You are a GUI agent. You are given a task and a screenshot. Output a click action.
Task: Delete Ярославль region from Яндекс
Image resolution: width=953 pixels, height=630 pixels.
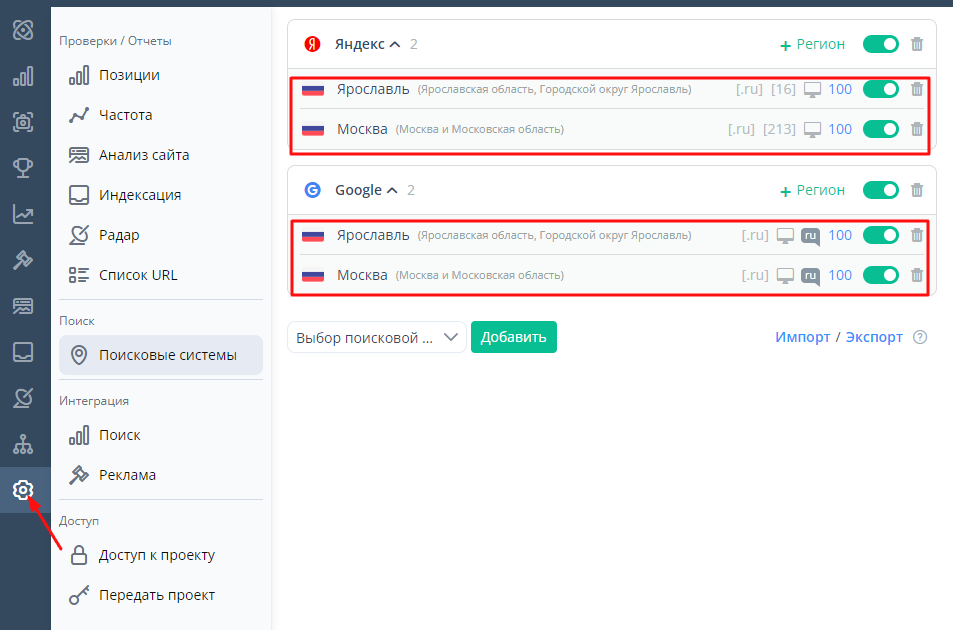pos(917,89)
